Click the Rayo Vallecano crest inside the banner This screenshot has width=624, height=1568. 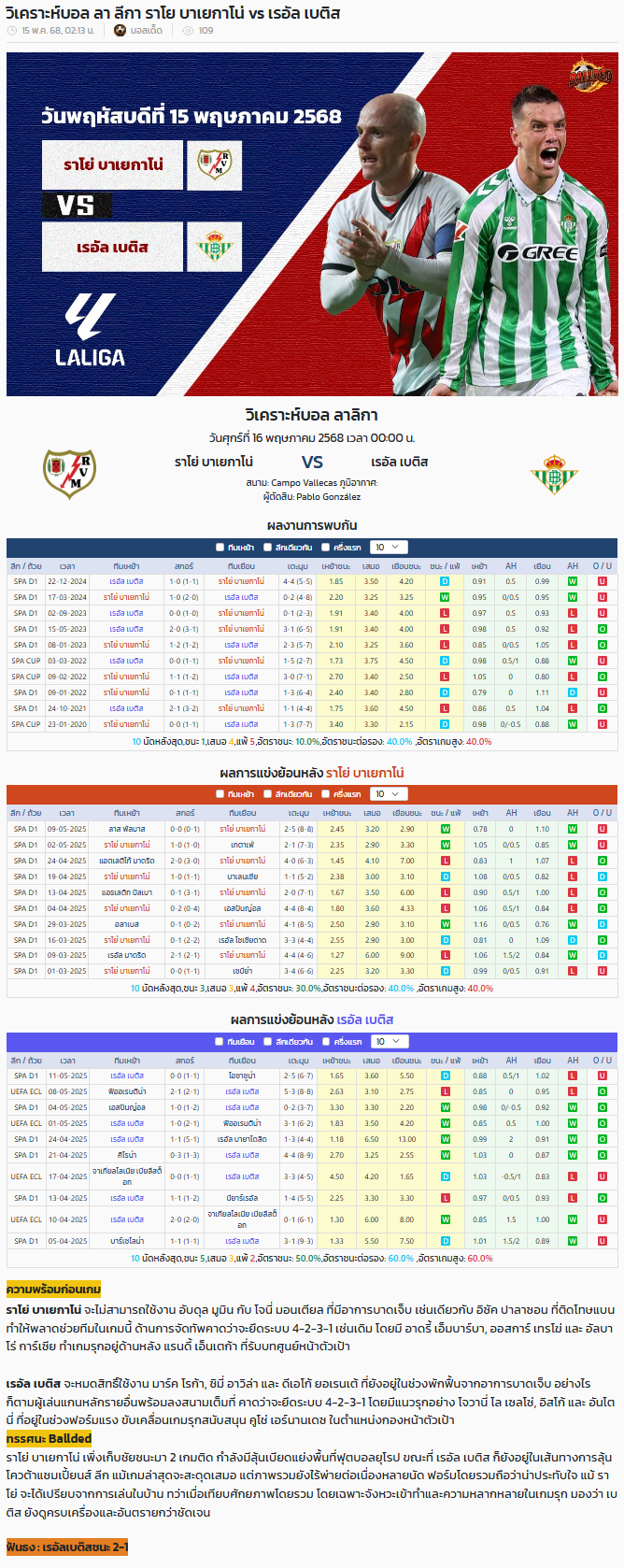pyautogui.click(x=215, y=165)
